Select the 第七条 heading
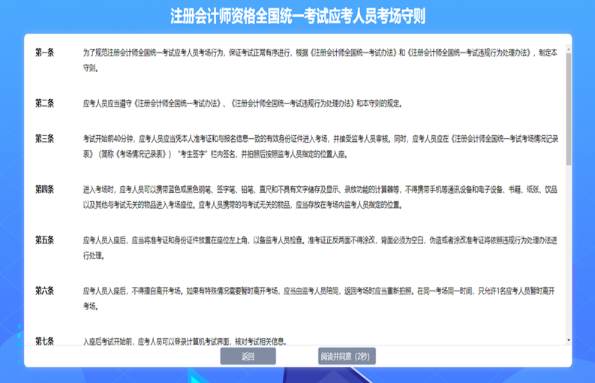 [44, 341]
